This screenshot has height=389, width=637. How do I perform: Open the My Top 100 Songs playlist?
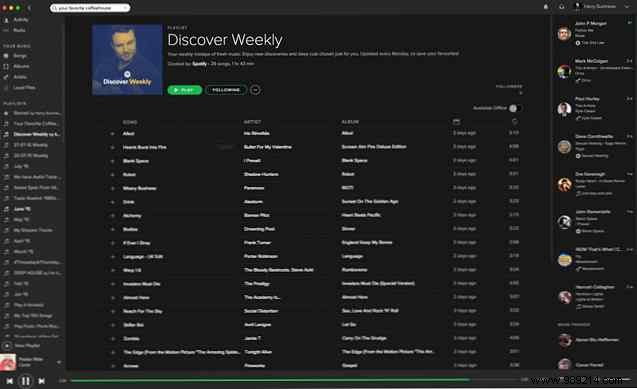(32, 316)
